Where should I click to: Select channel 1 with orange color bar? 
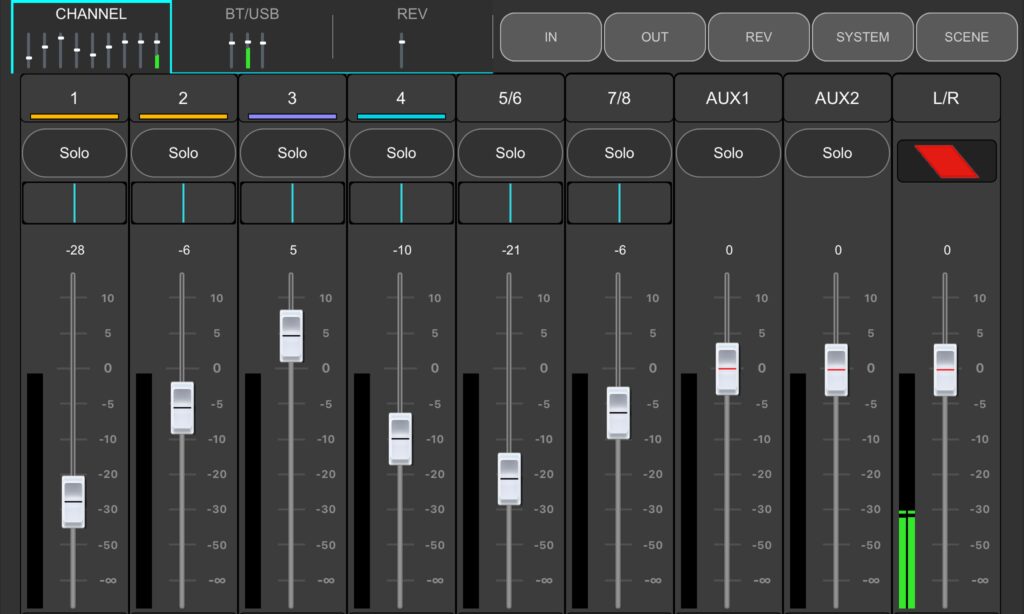[x=74, y=98]
